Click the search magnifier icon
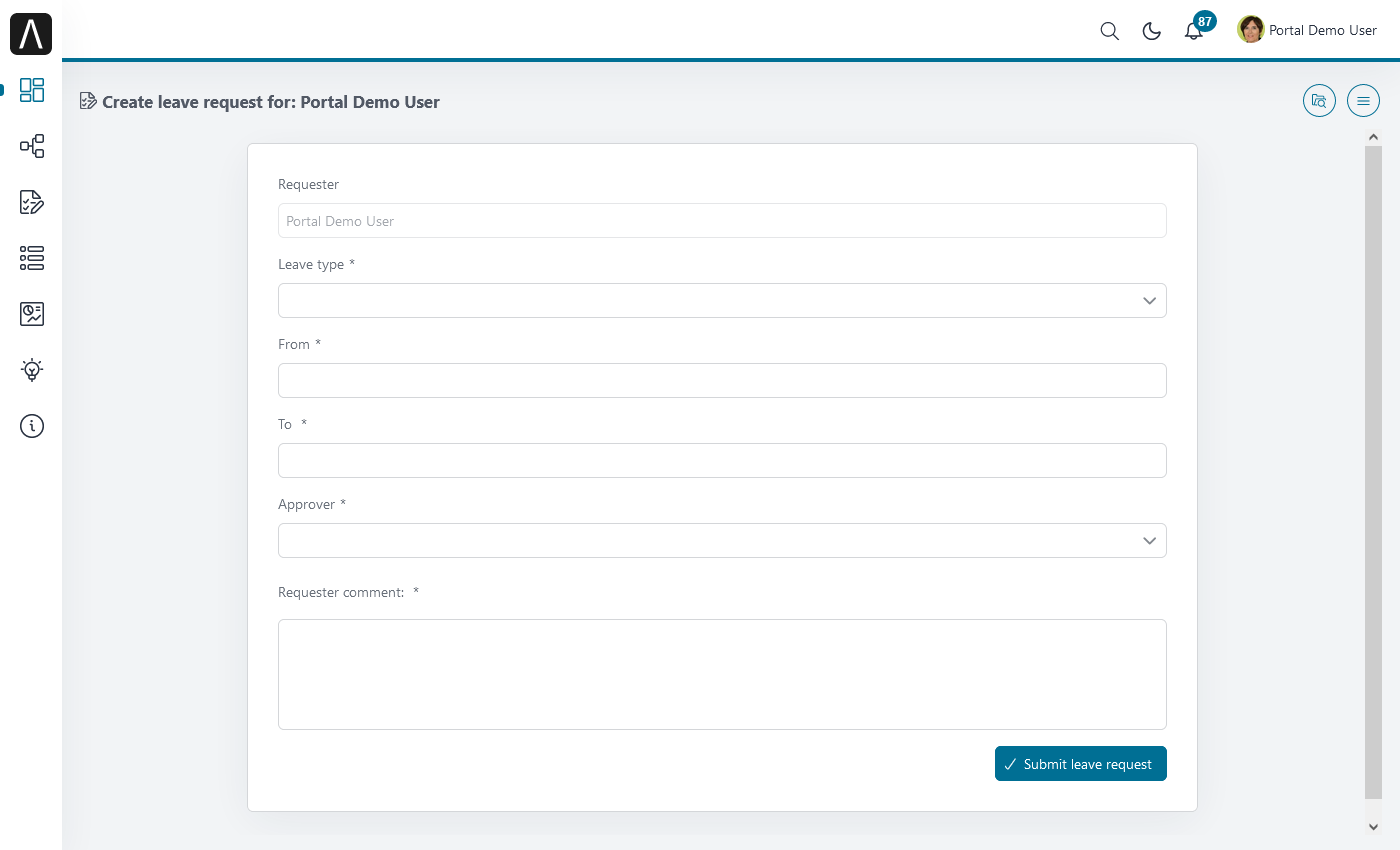 [1109, 31]
